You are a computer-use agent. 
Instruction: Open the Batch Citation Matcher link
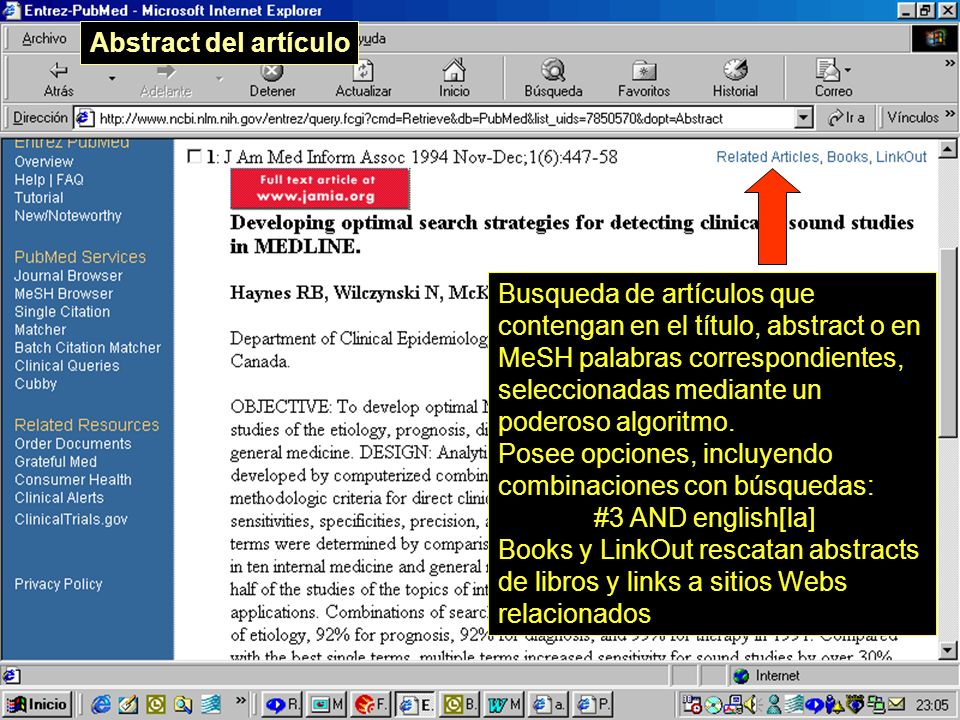tap(88, 348)
